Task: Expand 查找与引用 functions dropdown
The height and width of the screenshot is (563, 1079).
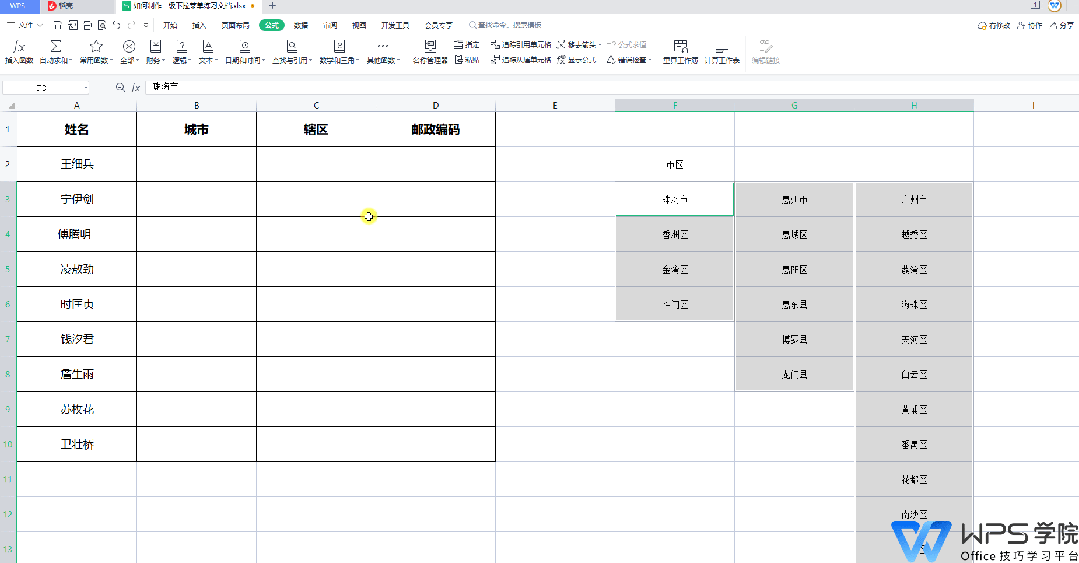Action: tap(292, 51)
